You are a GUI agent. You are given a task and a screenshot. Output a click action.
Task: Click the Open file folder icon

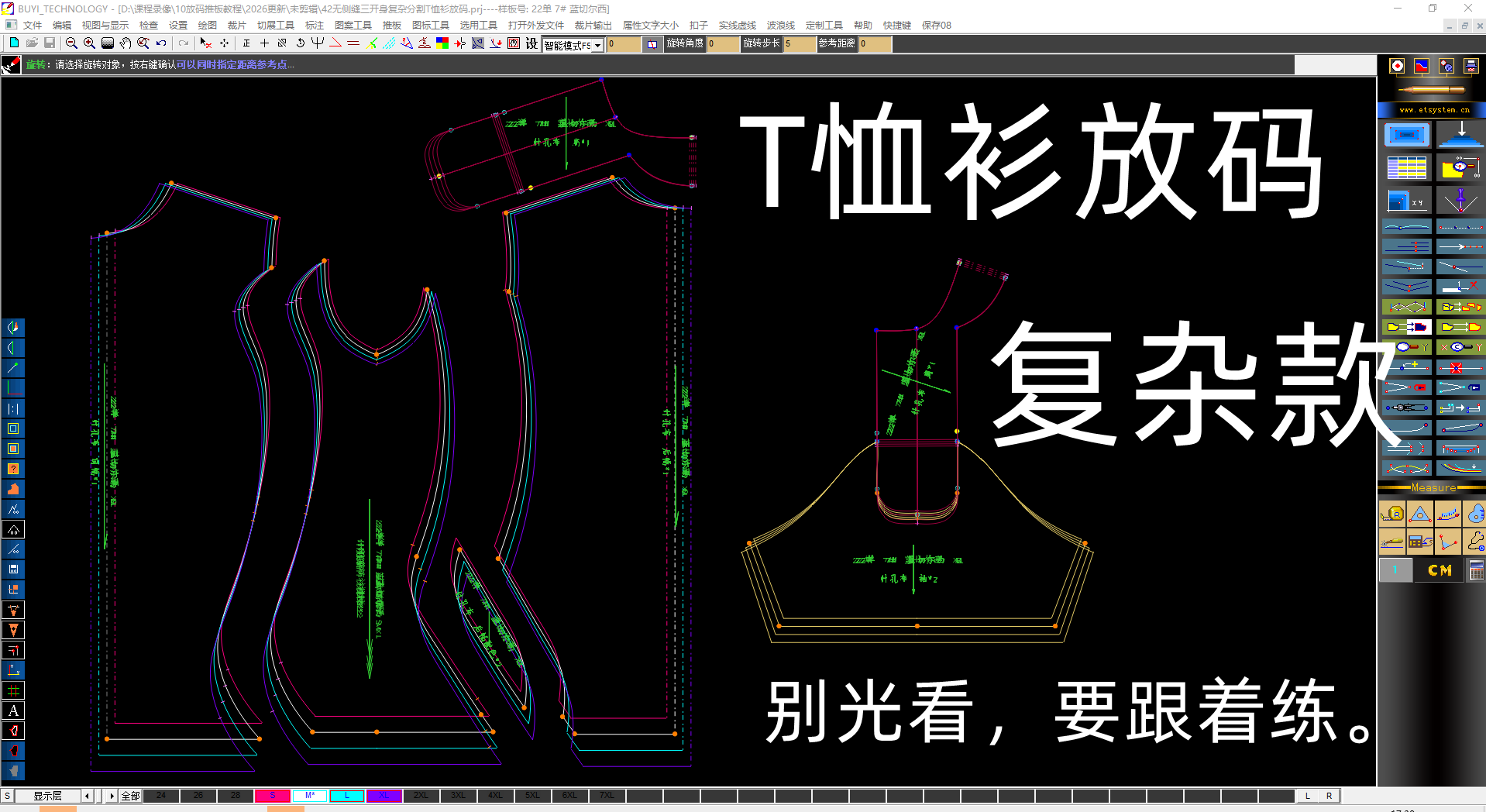coord(31,43)
